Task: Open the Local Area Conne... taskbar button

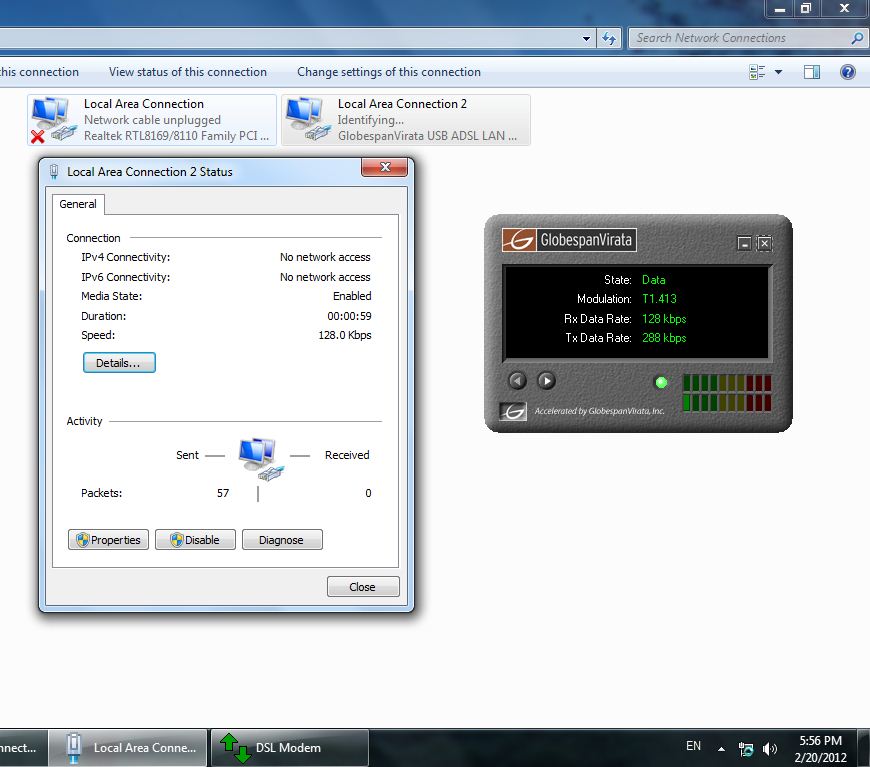Action: 128,748
